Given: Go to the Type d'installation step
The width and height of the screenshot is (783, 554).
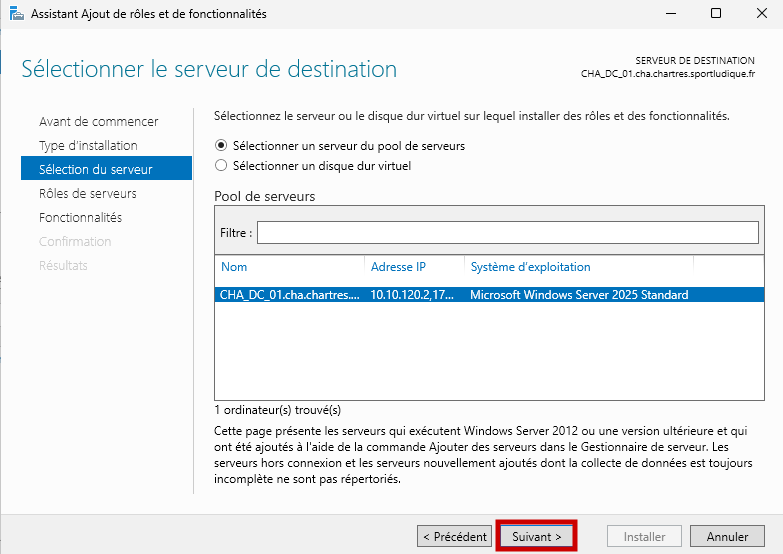Looking at the screenshot, I should pos(88,145).
